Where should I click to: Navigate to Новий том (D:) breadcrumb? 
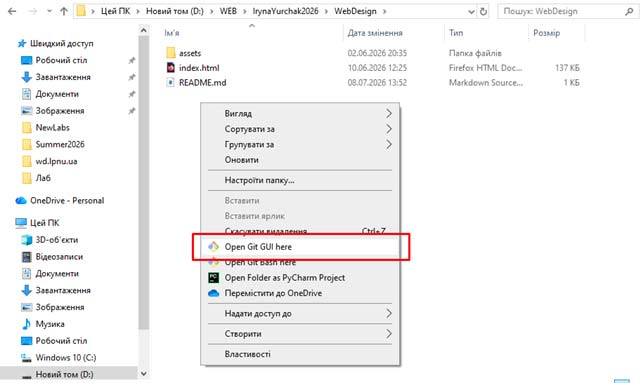pos(175,11)
